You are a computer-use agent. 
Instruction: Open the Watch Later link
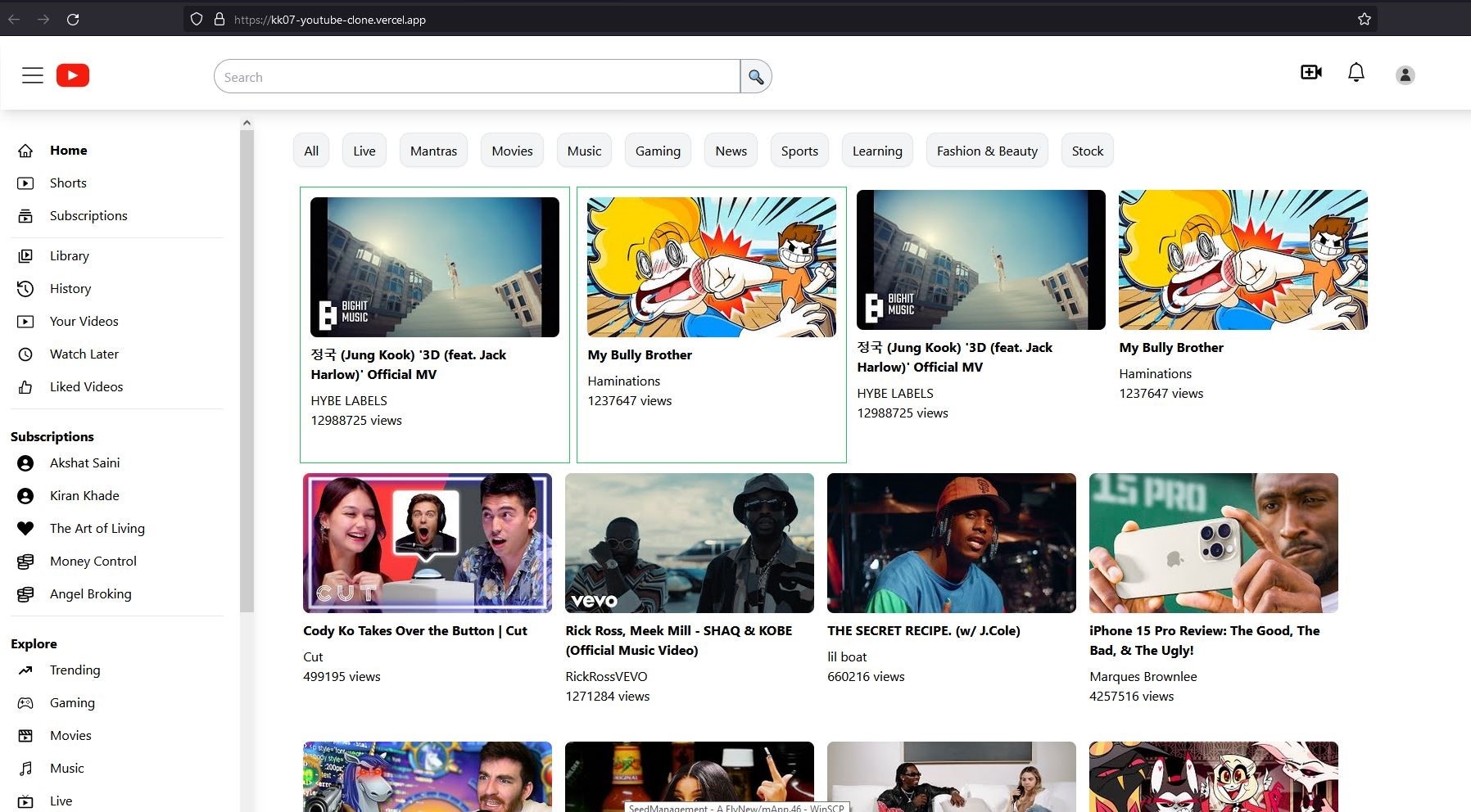[x=84, y=354]
